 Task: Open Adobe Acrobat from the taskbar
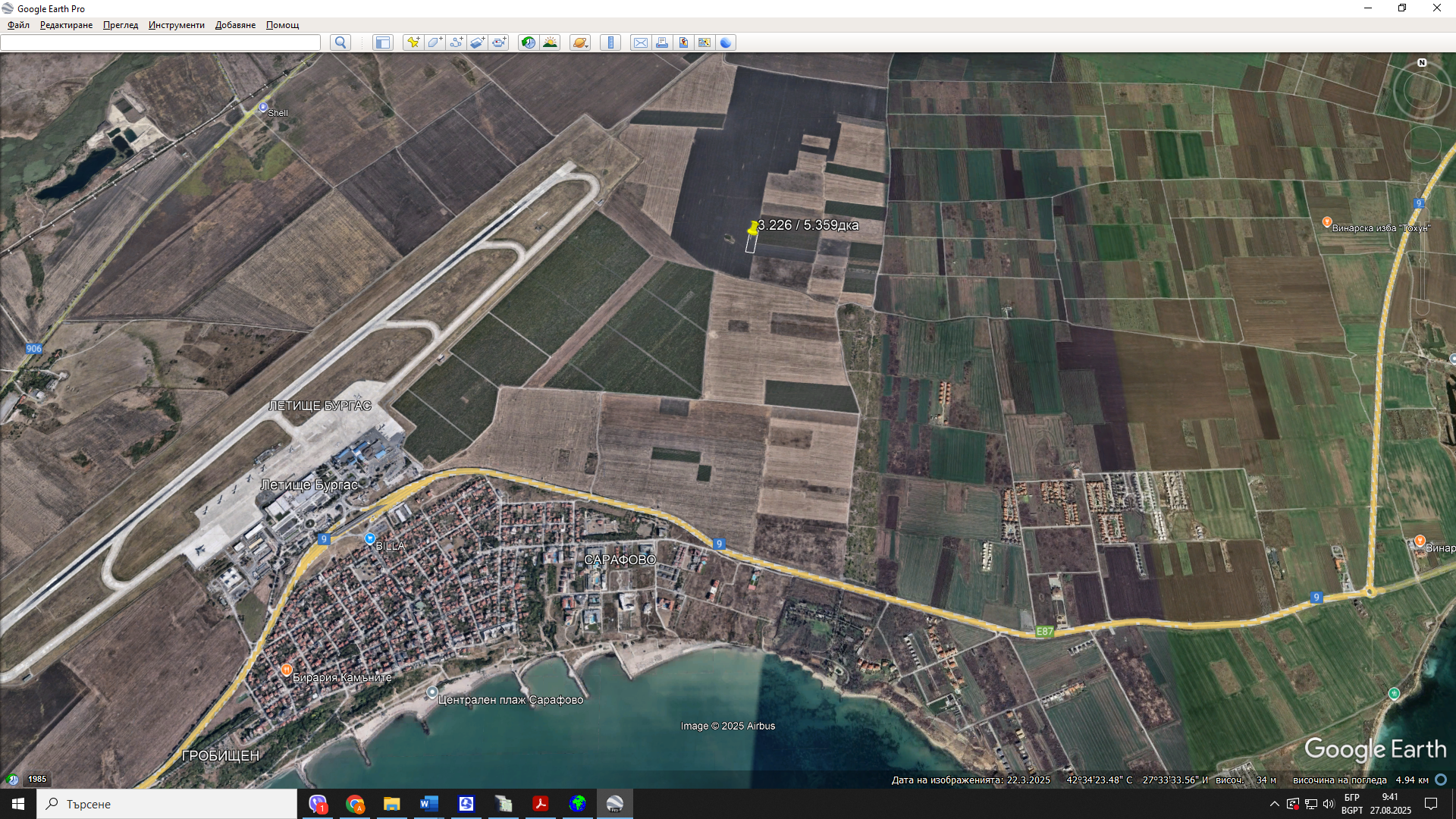tap(541, 804)
